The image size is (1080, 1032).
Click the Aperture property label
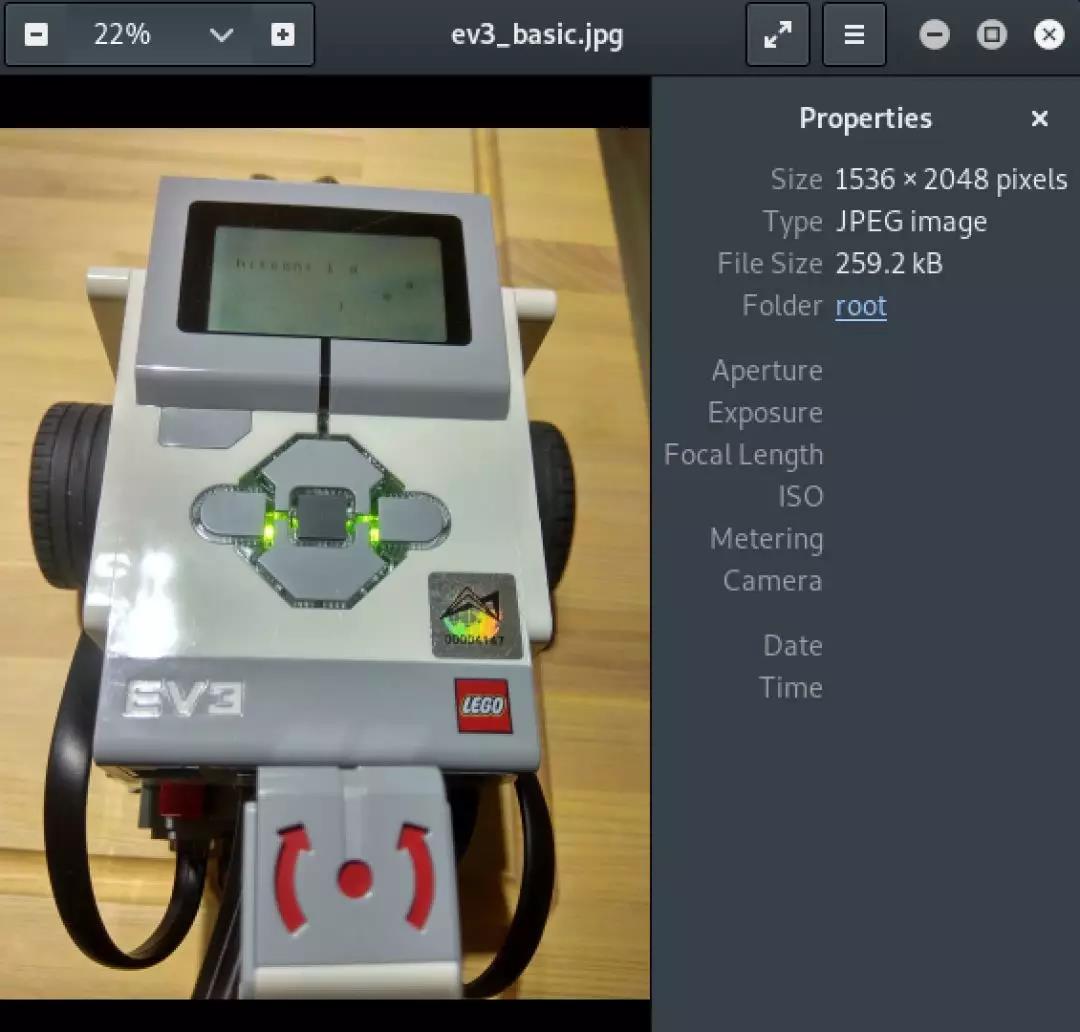point(767,371)
